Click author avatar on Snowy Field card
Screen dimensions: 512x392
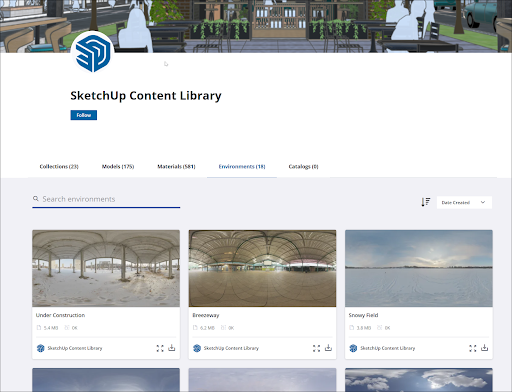(x=353, y=348)
